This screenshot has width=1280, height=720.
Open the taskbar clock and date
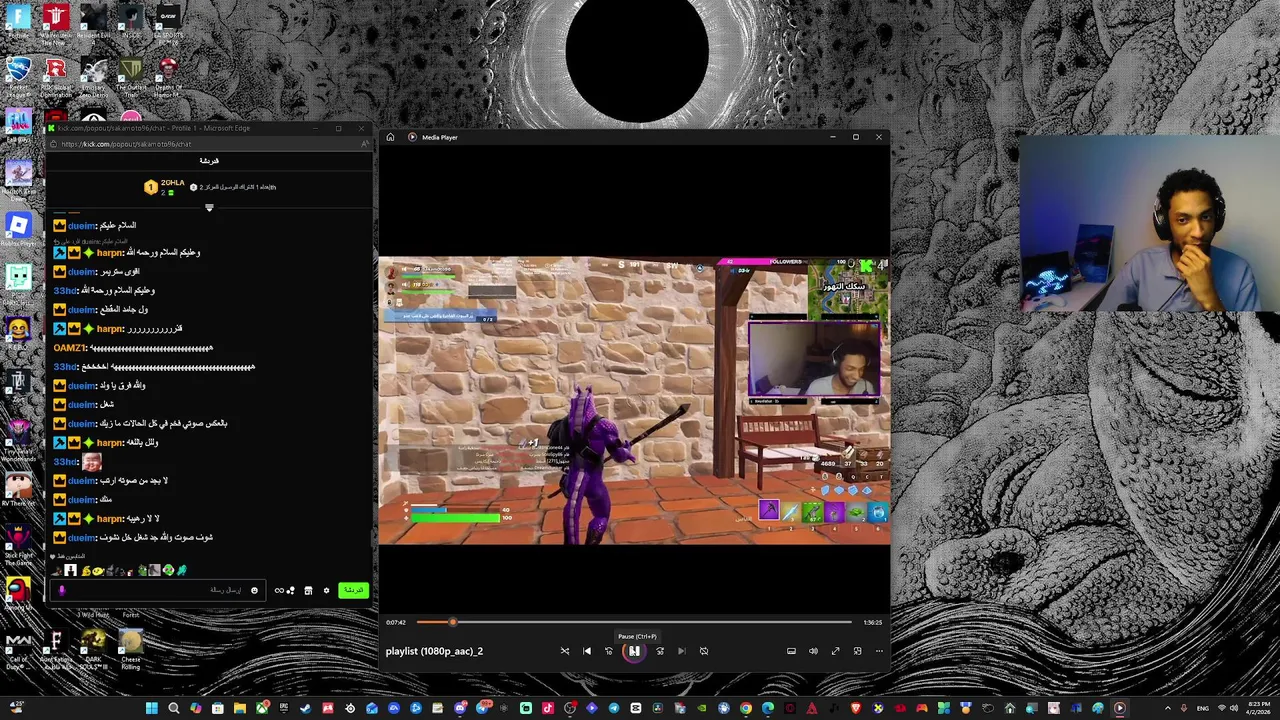coord(1259,709)
